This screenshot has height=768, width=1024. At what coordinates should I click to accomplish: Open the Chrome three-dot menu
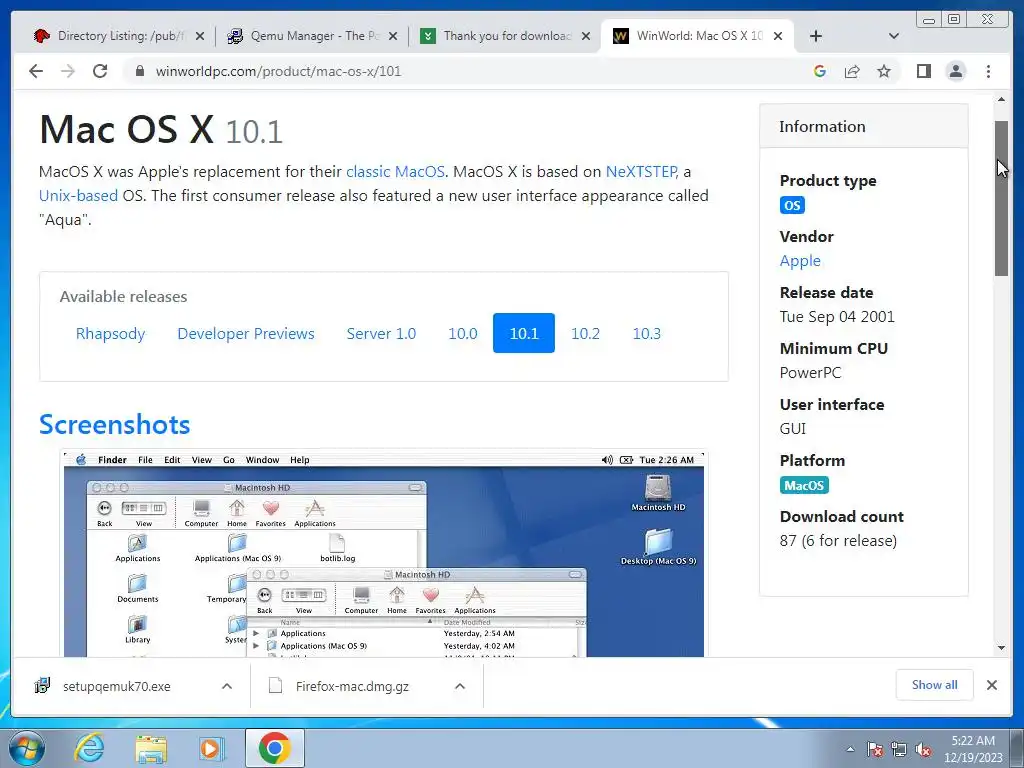(x=988, y=71)
